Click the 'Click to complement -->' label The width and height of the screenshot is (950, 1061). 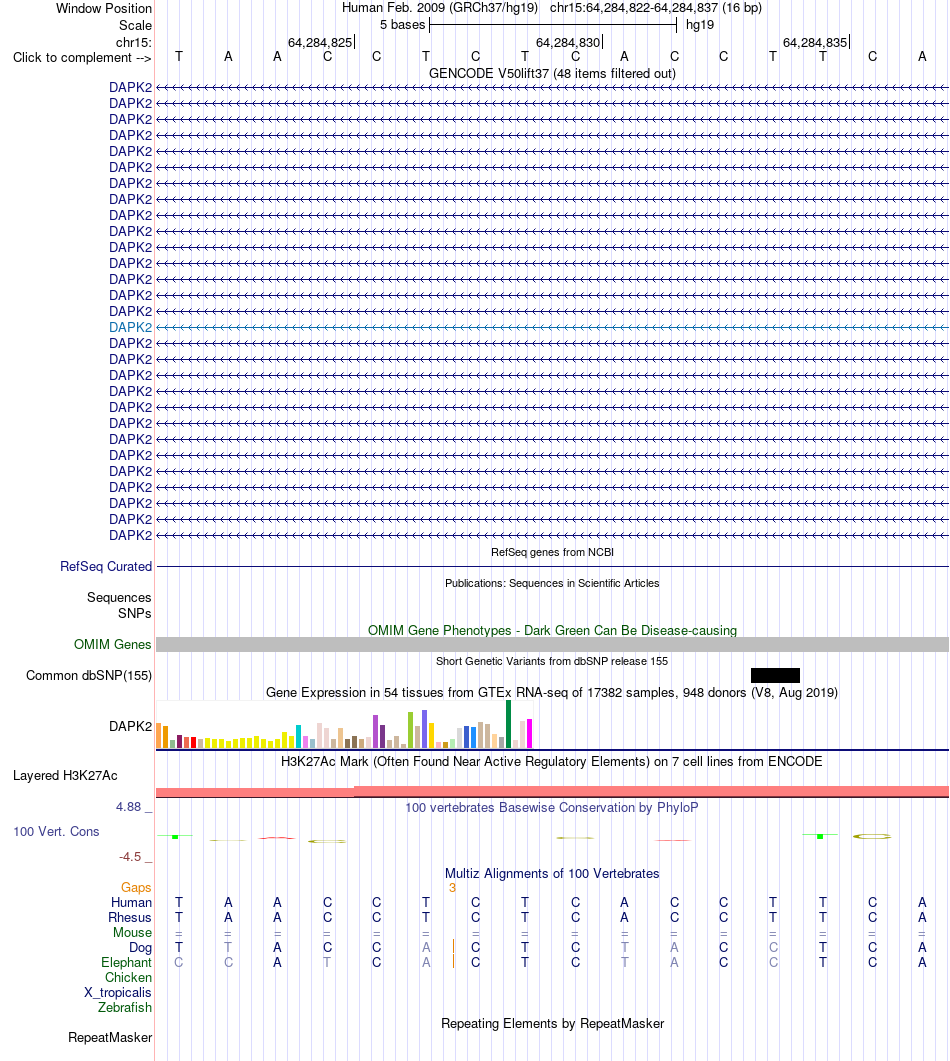point(82,58)
